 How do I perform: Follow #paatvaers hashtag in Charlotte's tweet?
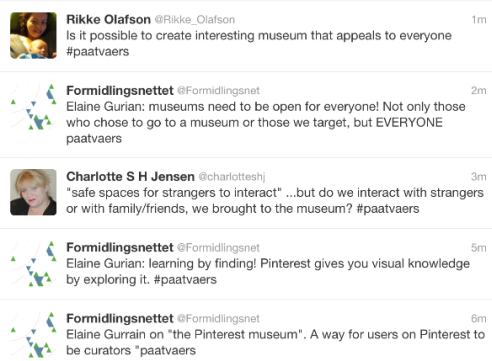tap(388, 209)
